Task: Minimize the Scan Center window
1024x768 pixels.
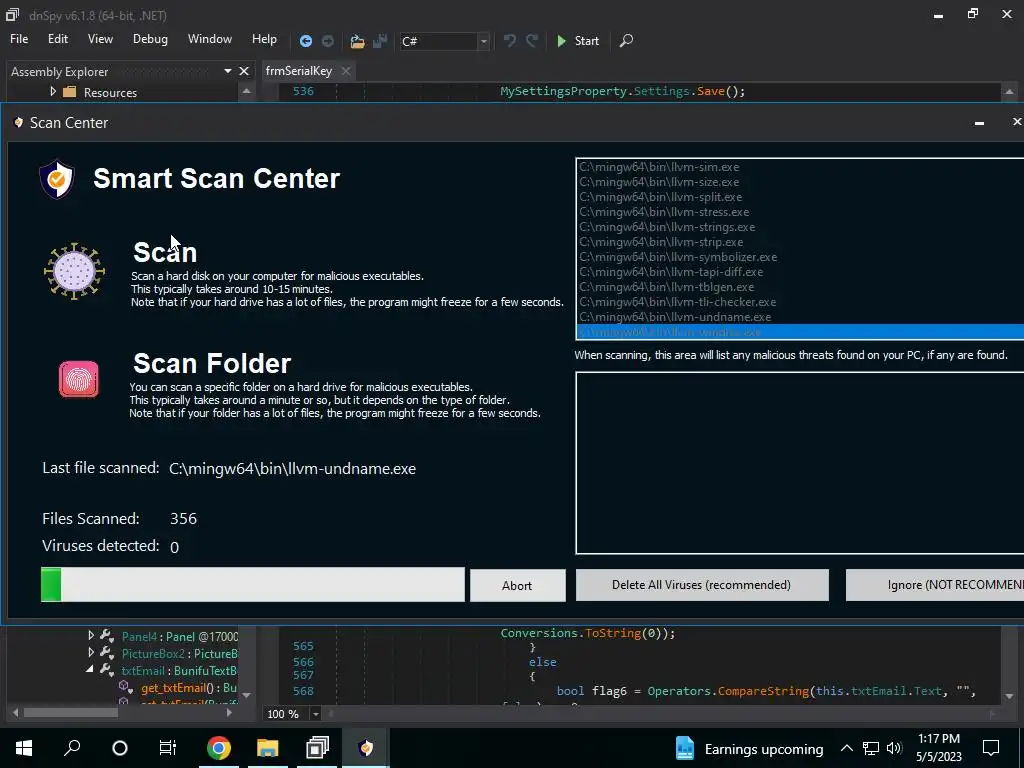Action: click(x=979, y=123)
